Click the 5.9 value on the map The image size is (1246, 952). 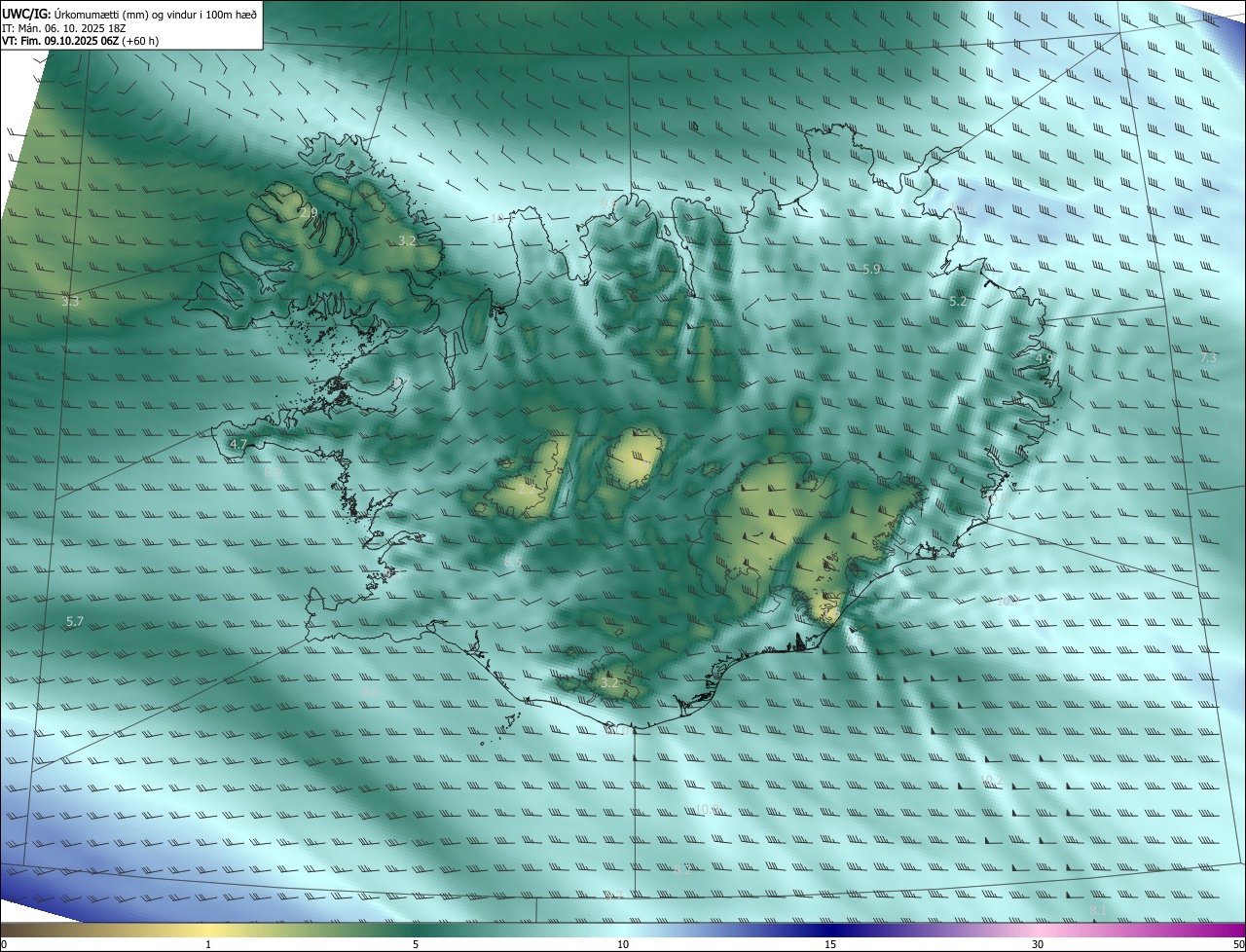(871, 270)
